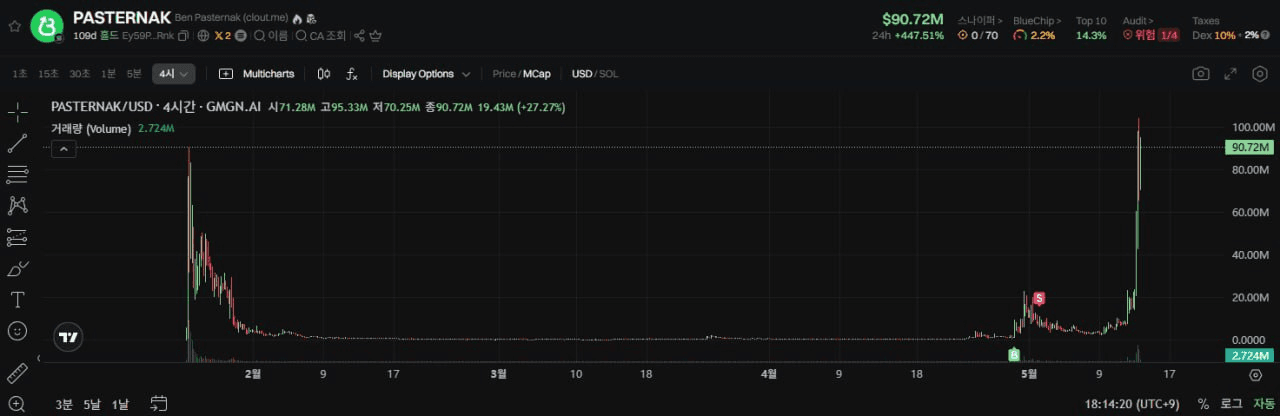Set range to 3분
This screenshot has width=1280, height=416.
(64, 404)
